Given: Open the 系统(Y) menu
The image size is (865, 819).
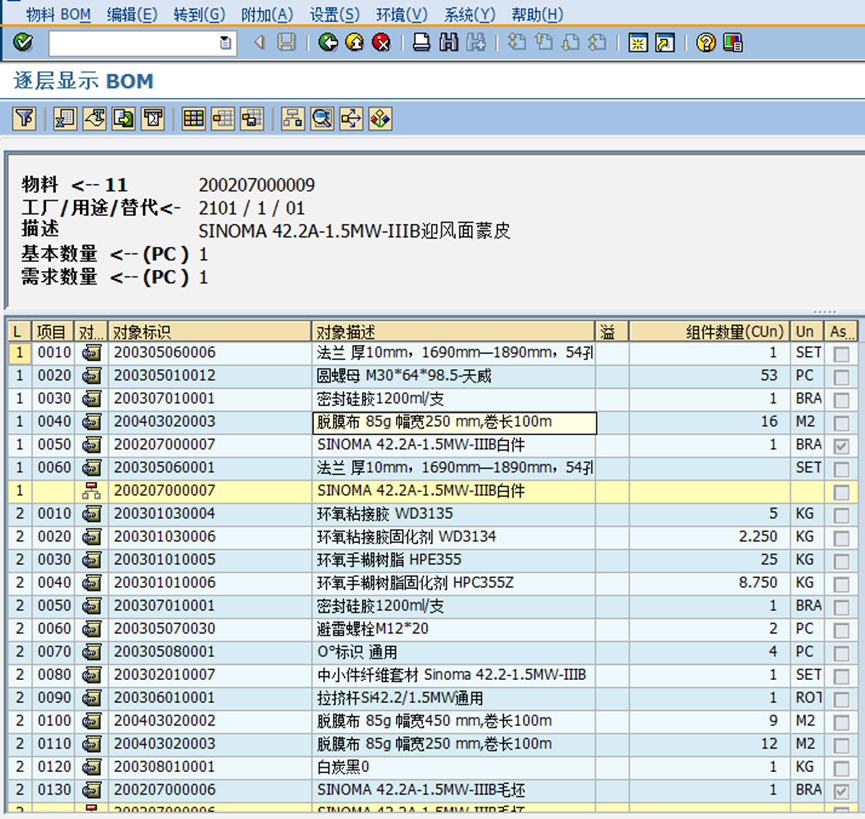Looking at the screenshot, I should point(469,14).
